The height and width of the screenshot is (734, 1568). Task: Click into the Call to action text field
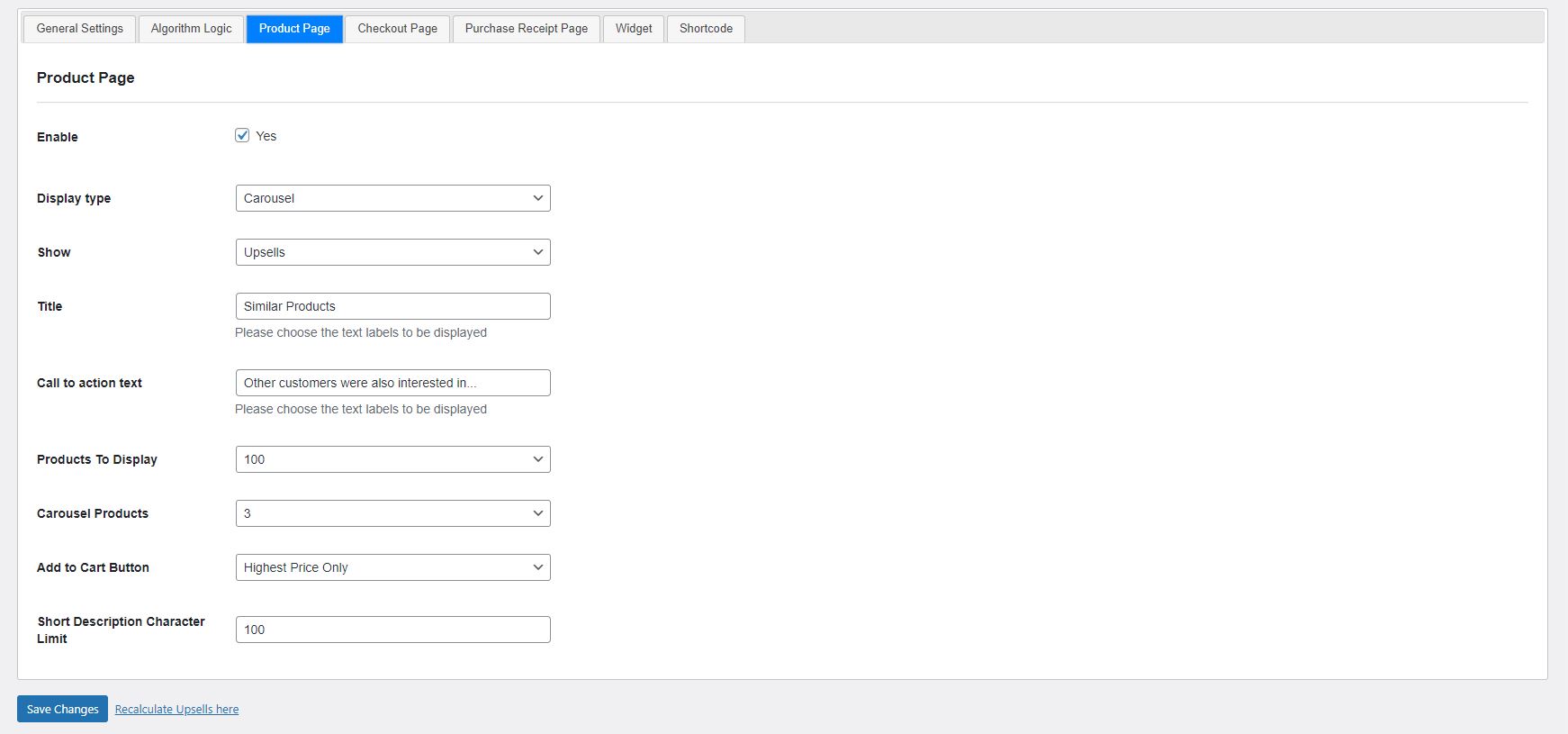pos(392,383)
